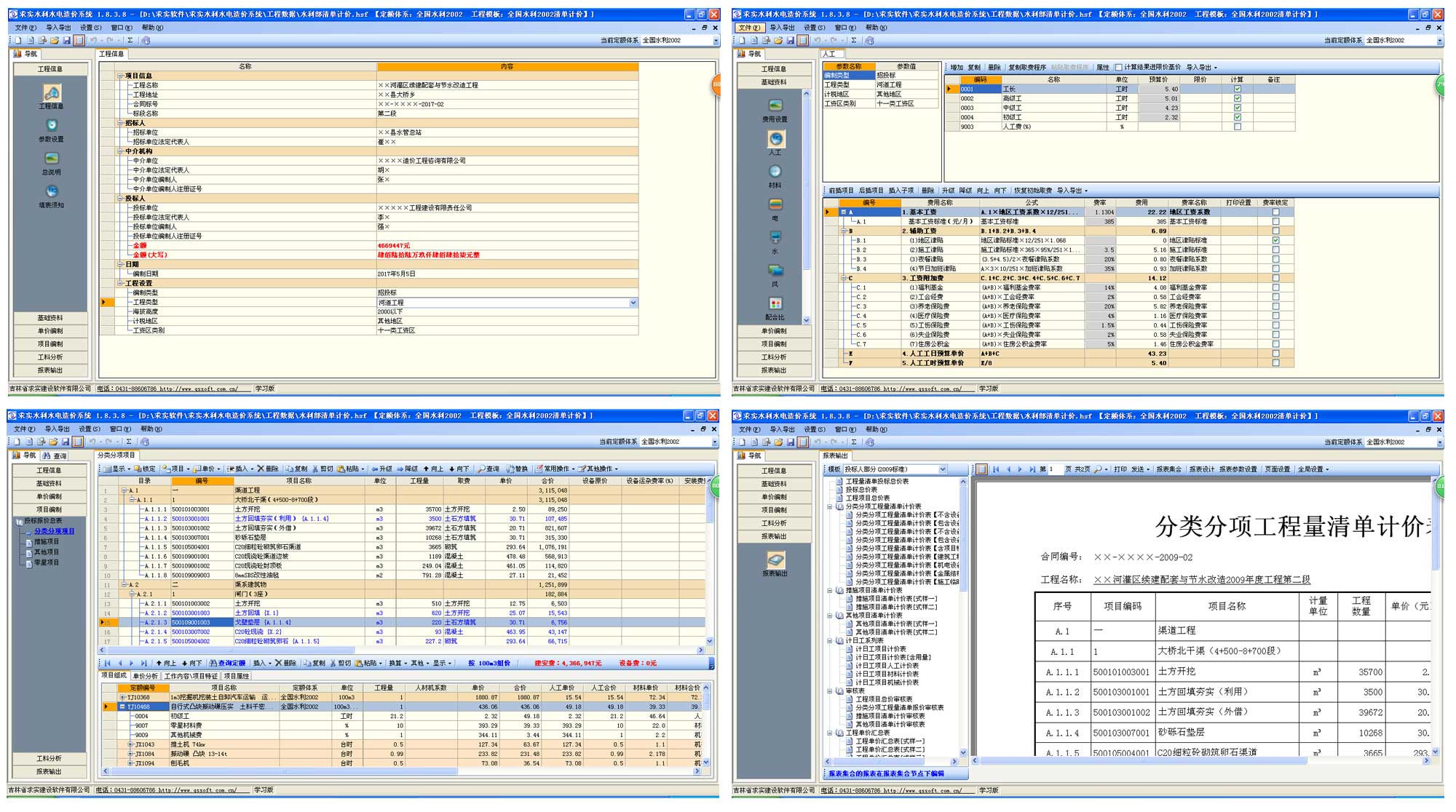Collapse the A.2 tree node
This screenshot has width=1456, height=812.
tap(124, 585)
